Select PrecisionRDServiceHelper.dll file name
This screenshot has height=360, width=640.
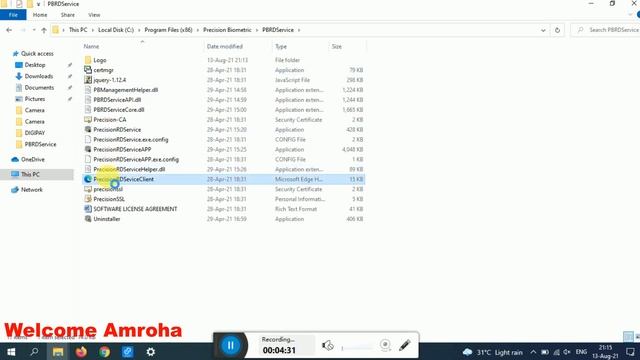[x=129, y=169]
